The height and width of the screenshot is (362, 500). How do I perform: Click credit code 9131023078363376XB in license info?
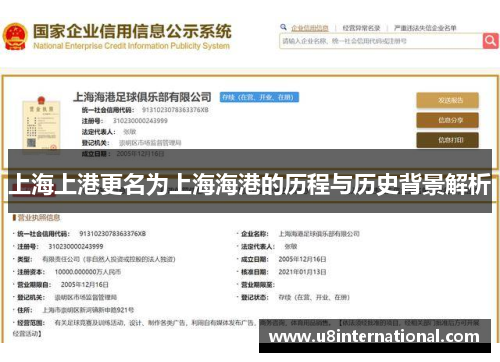(112, 234)
